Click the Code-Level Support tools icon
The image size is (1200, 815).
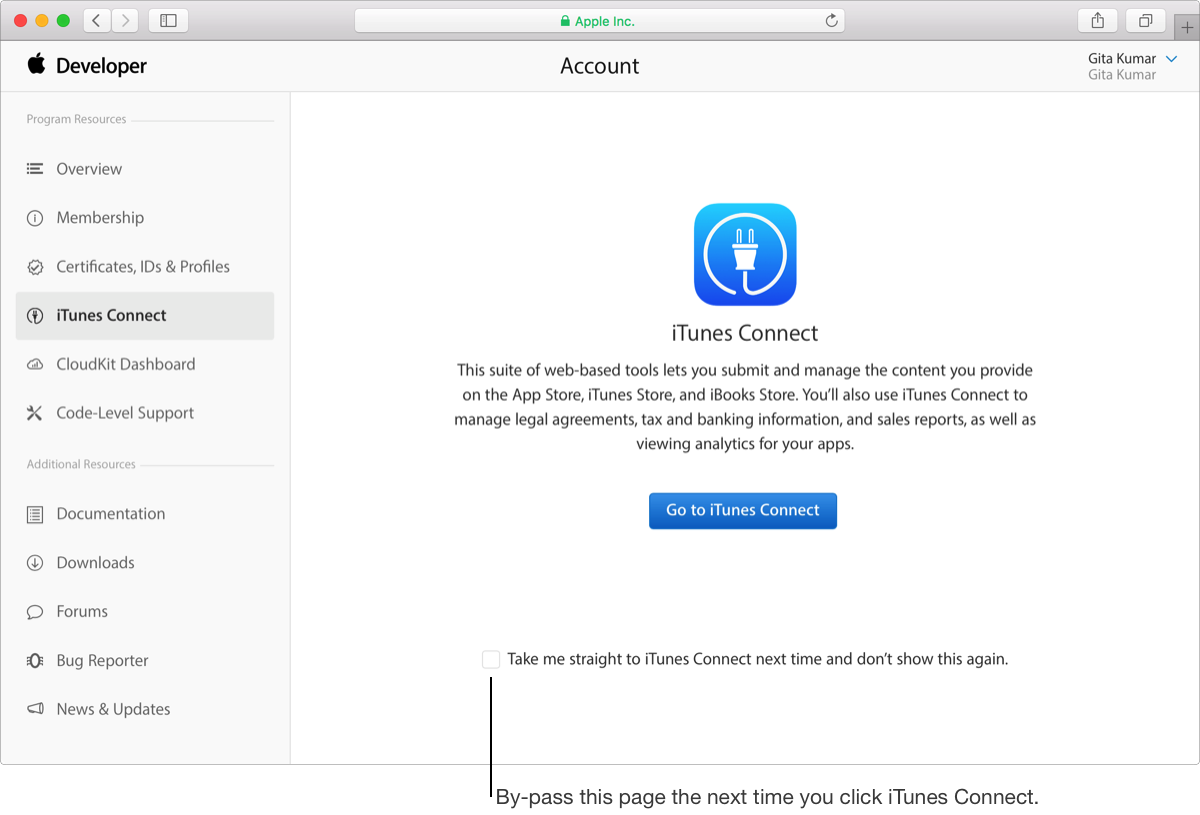35,413
